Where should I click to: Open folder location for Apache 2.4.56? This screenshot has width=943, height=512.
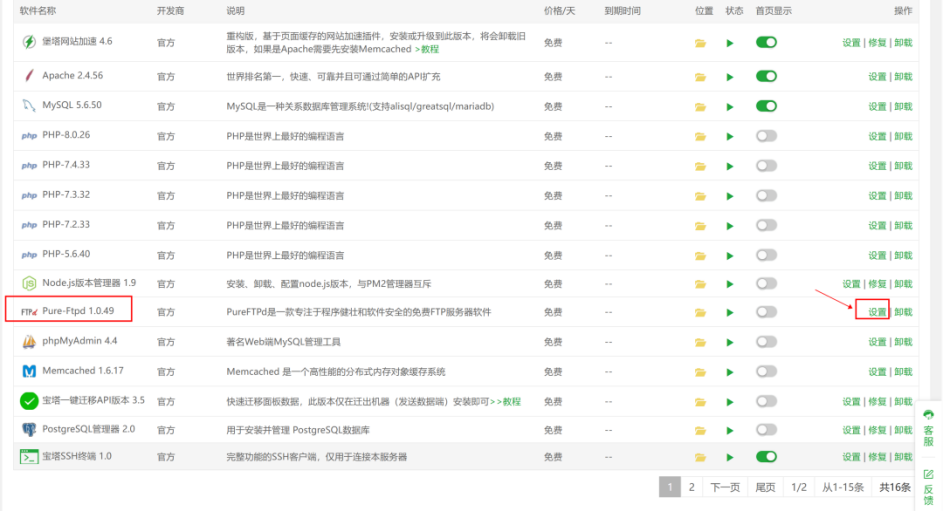click(700, 77)
